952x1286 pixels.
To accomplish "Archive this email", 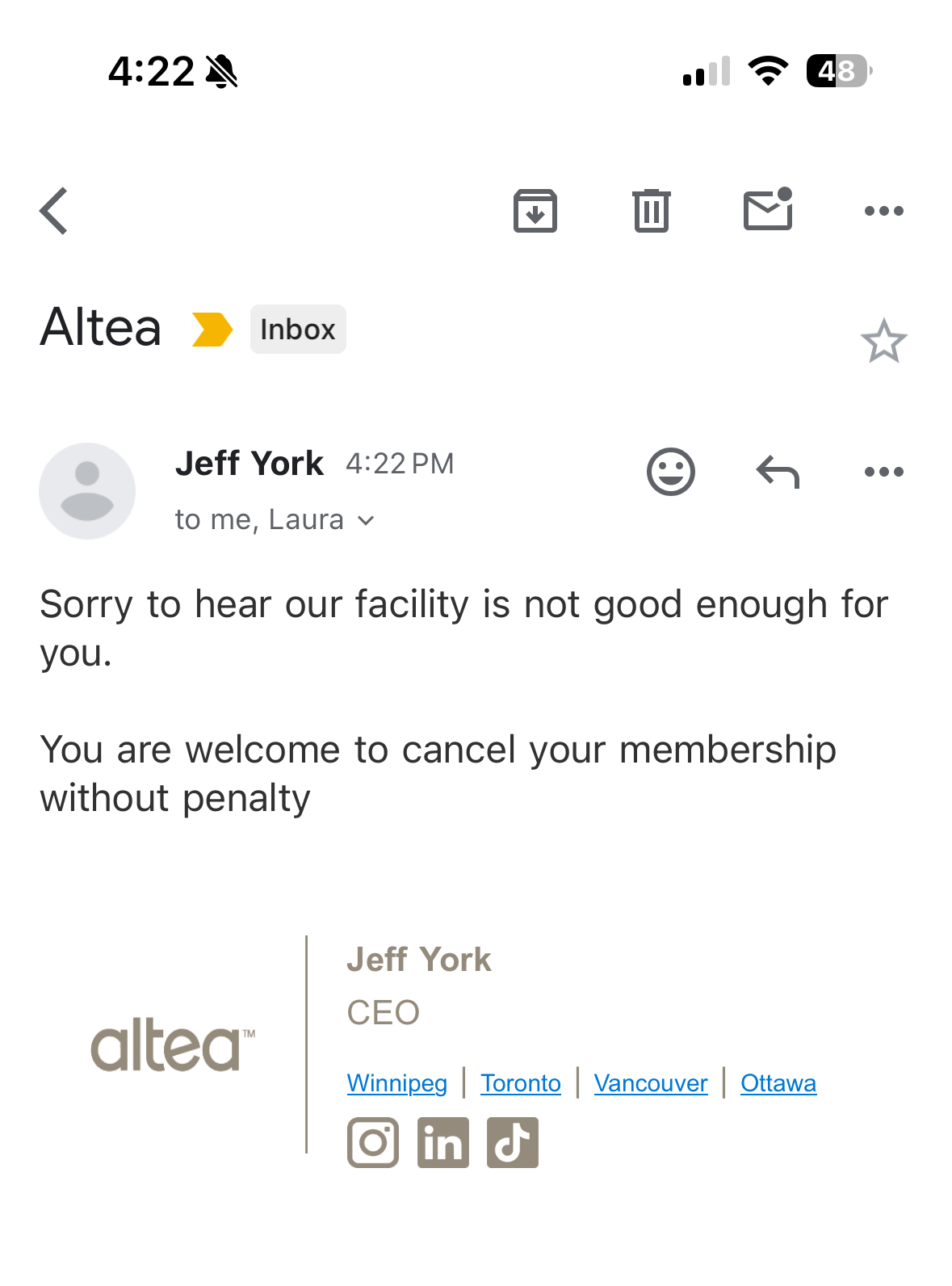I will (535, 211).
